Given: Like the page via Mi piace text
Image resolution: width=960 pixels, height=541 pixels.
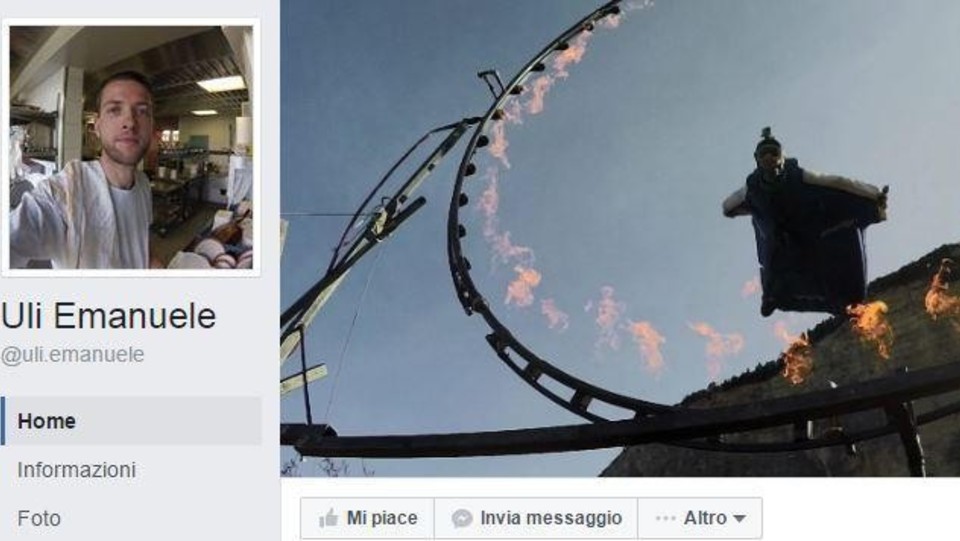Looking at the screenshot, I should (382, 518).
